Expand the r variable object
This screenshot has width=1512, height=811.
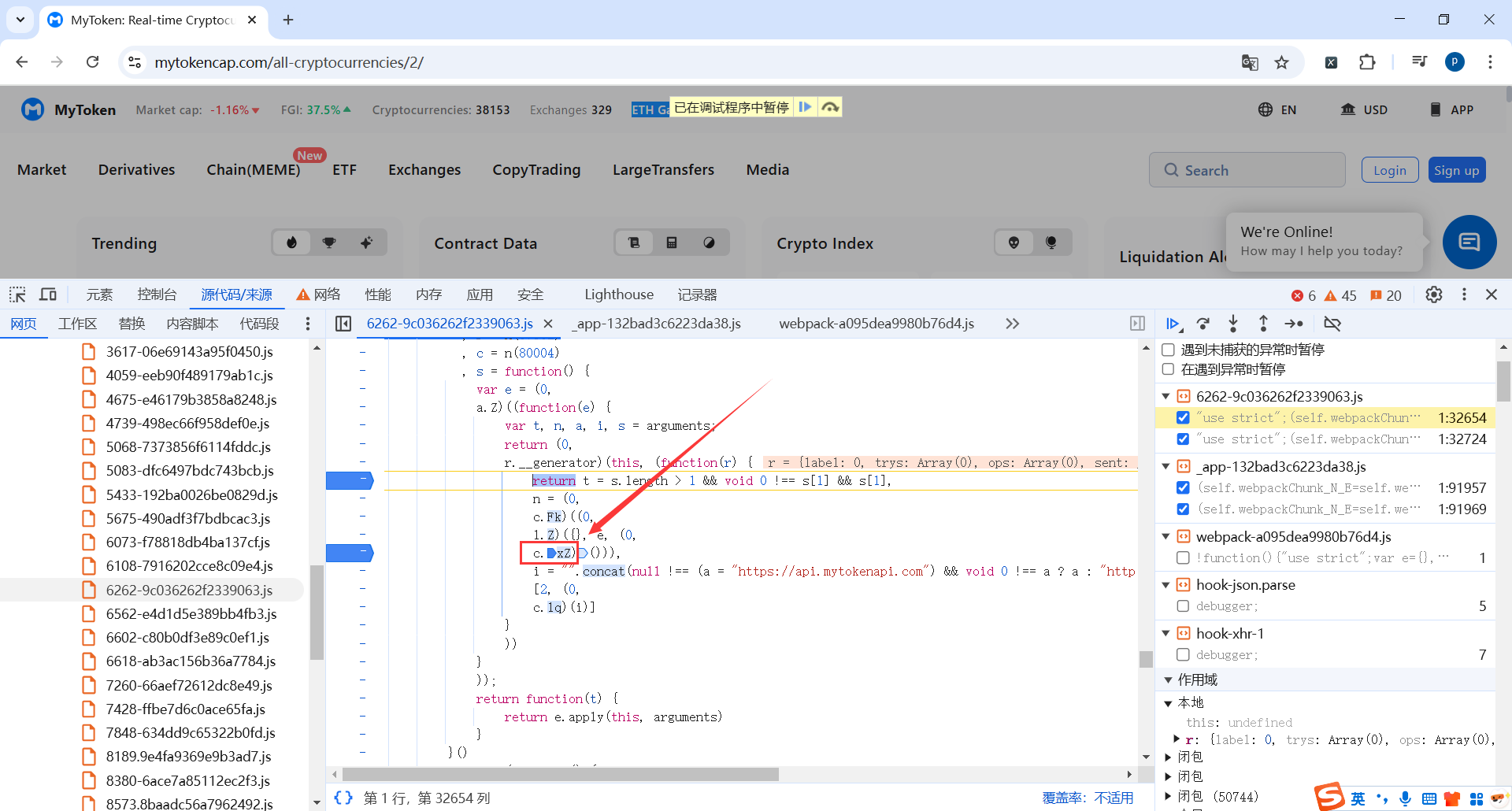tap(1177, 739)
